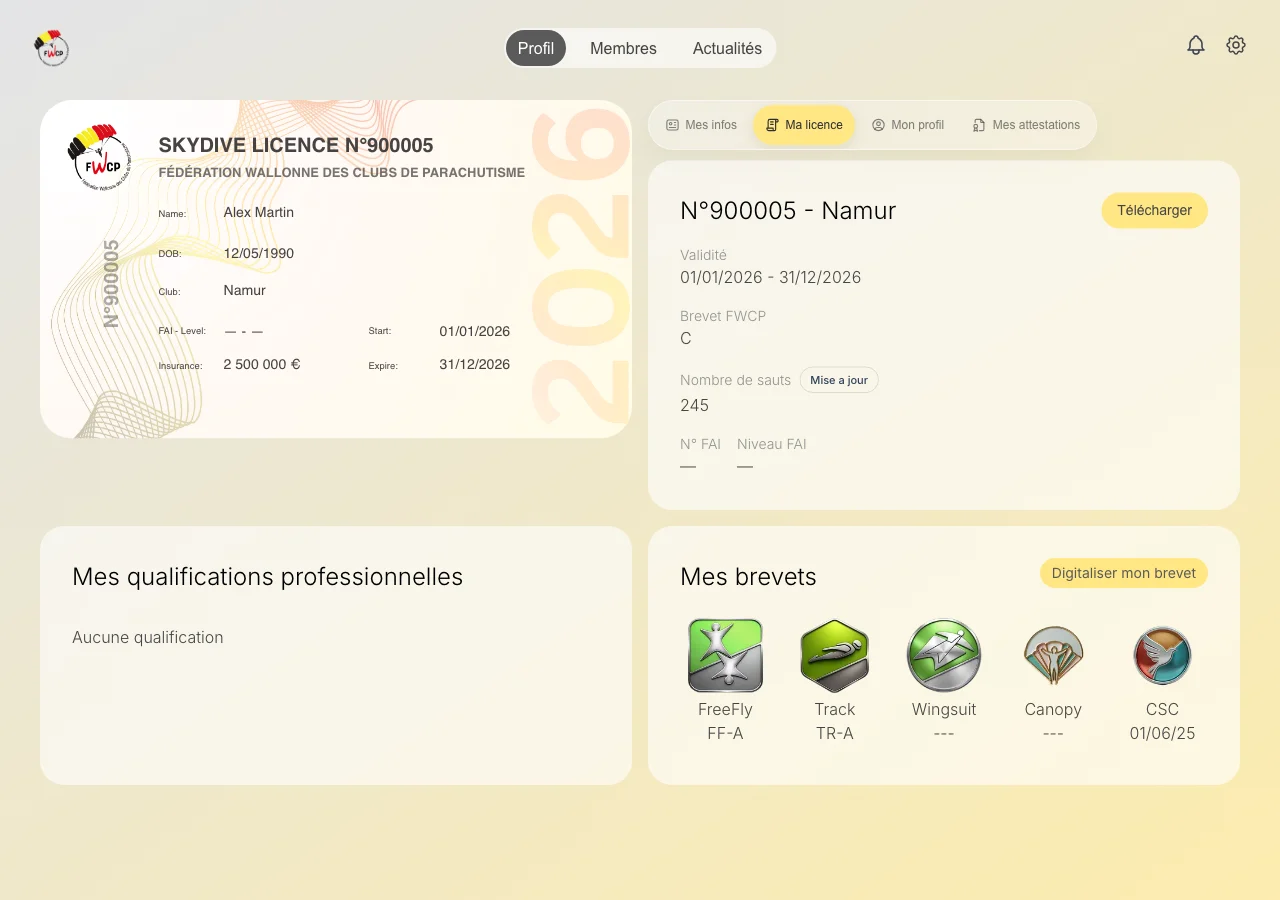Switch to the Membres tab
Image resolution: width=1280 pixels, height=900 pixels.
click(x=623, y=48)
